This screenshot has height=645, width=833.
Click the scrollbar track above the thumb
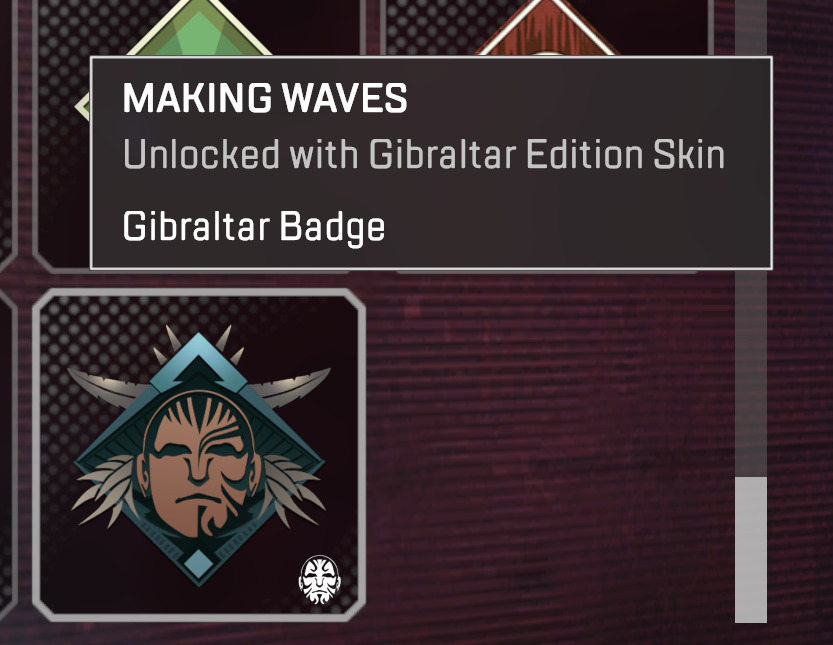751,372
